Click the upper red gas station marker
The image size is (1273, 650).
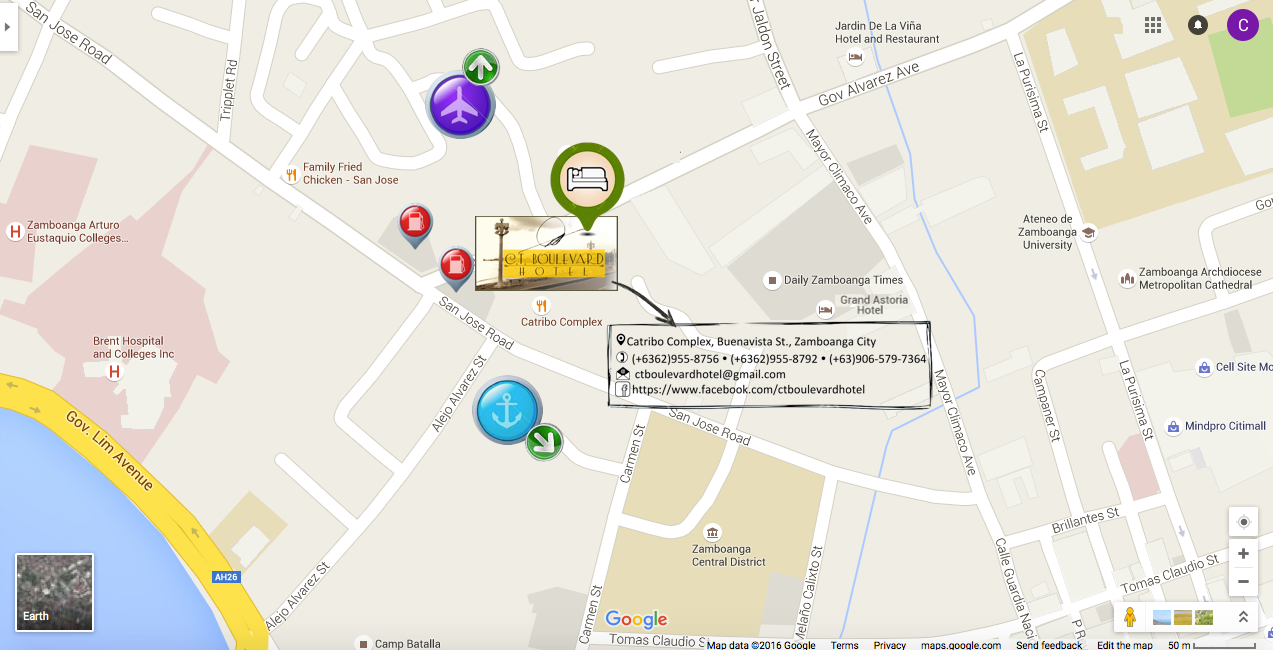(415, 226)
